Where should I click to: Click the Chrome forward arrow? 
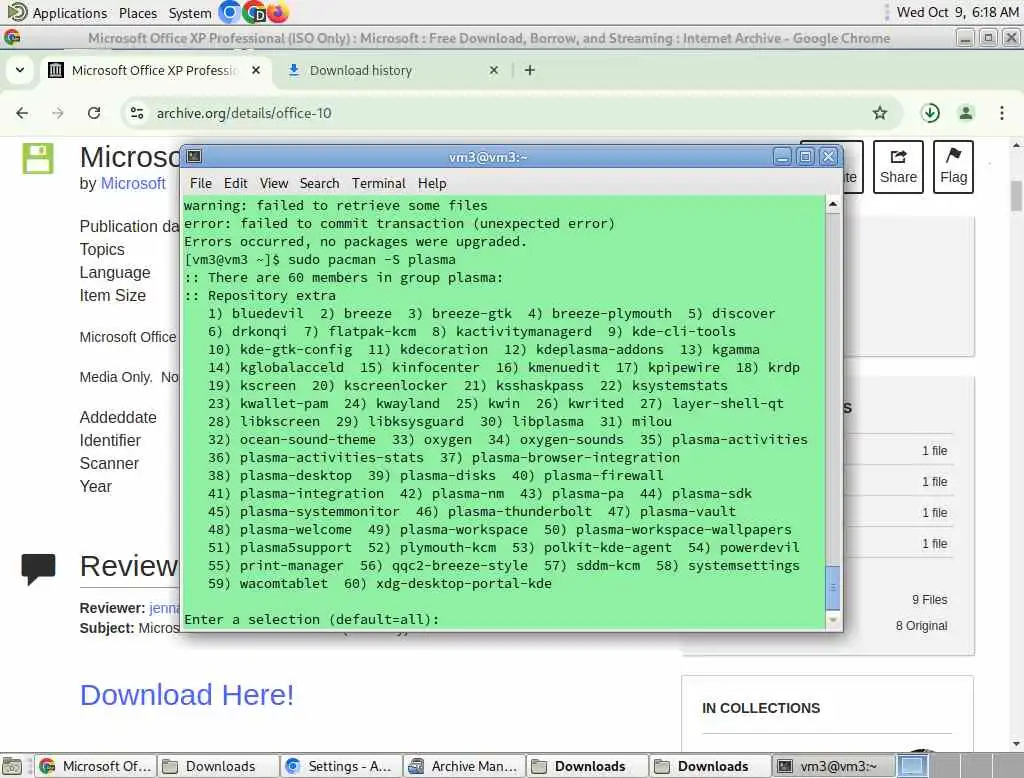(58, 113)
